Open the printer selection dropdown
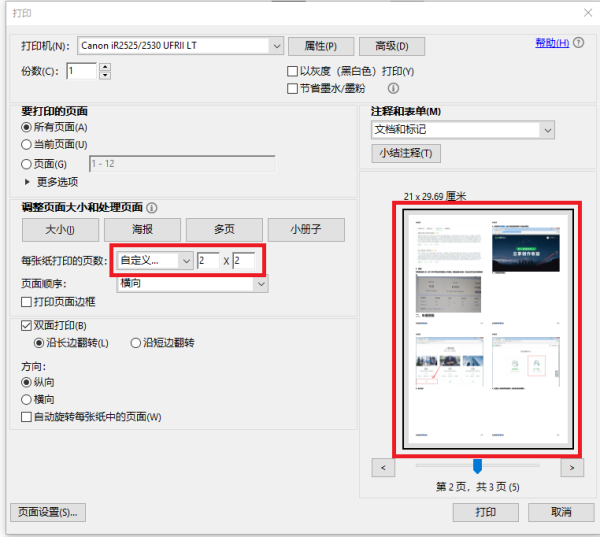 (x=275, y=46)
